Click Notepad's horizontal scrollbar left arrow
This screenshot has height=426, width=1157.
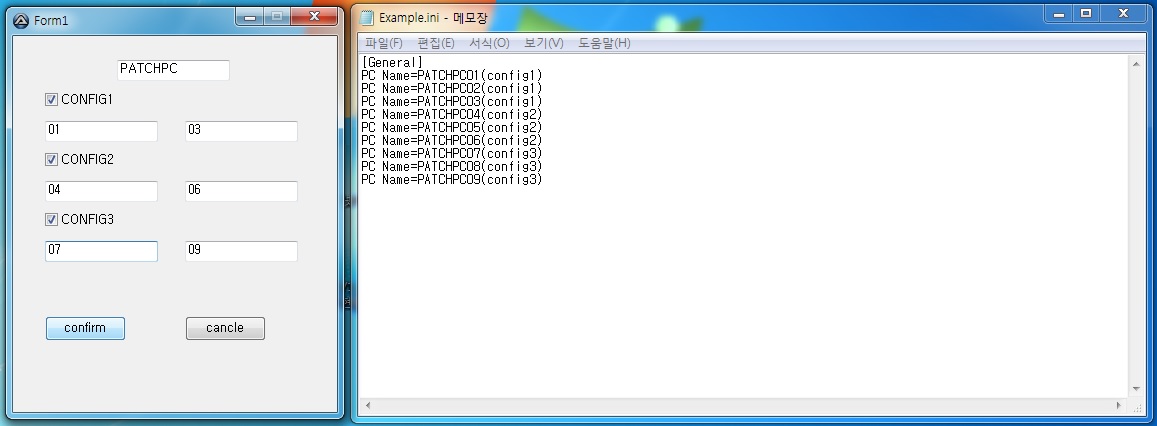click(x=367, y=405)
